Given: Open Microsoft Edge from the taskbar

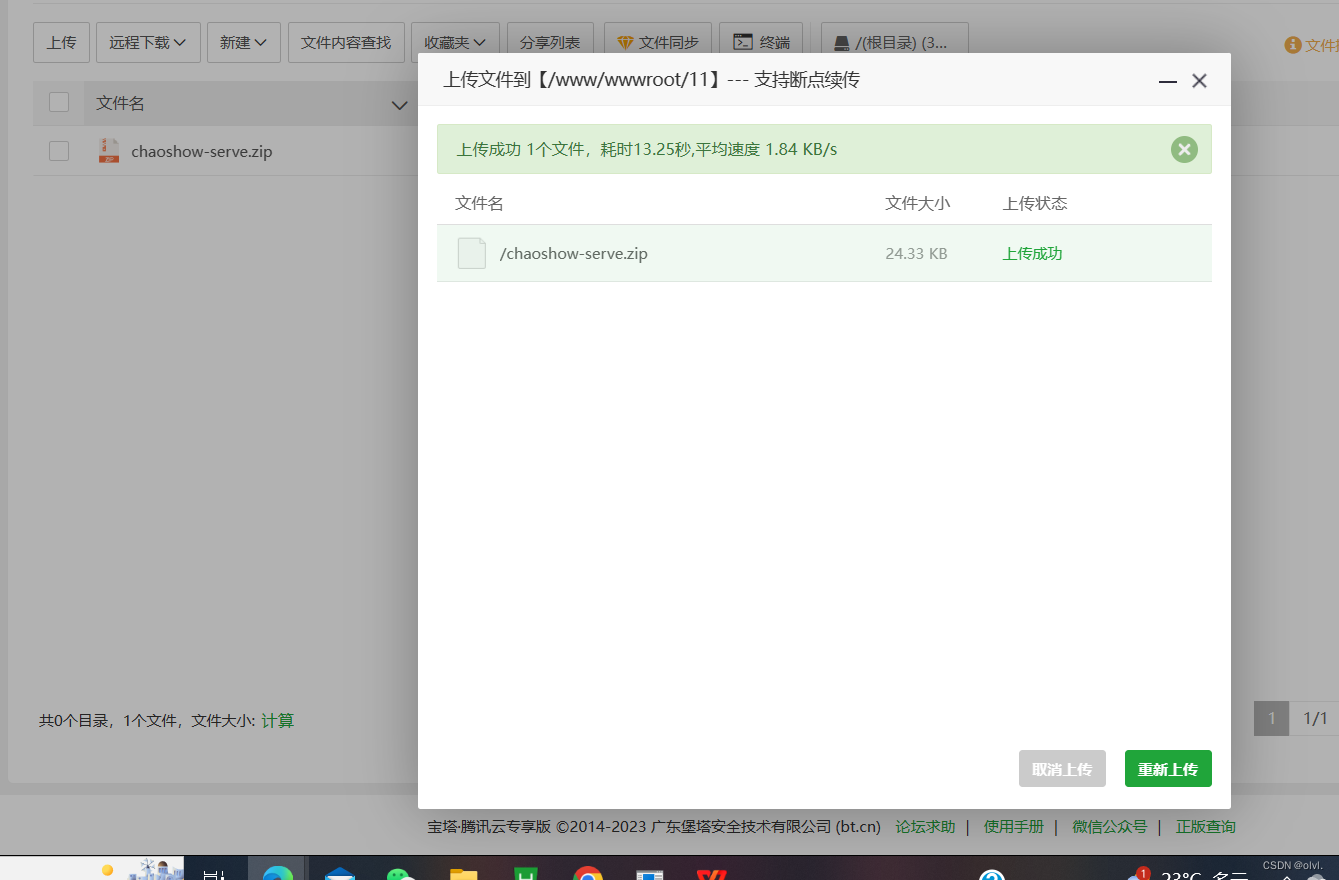Looking at the screenshot, I should 277,872.
